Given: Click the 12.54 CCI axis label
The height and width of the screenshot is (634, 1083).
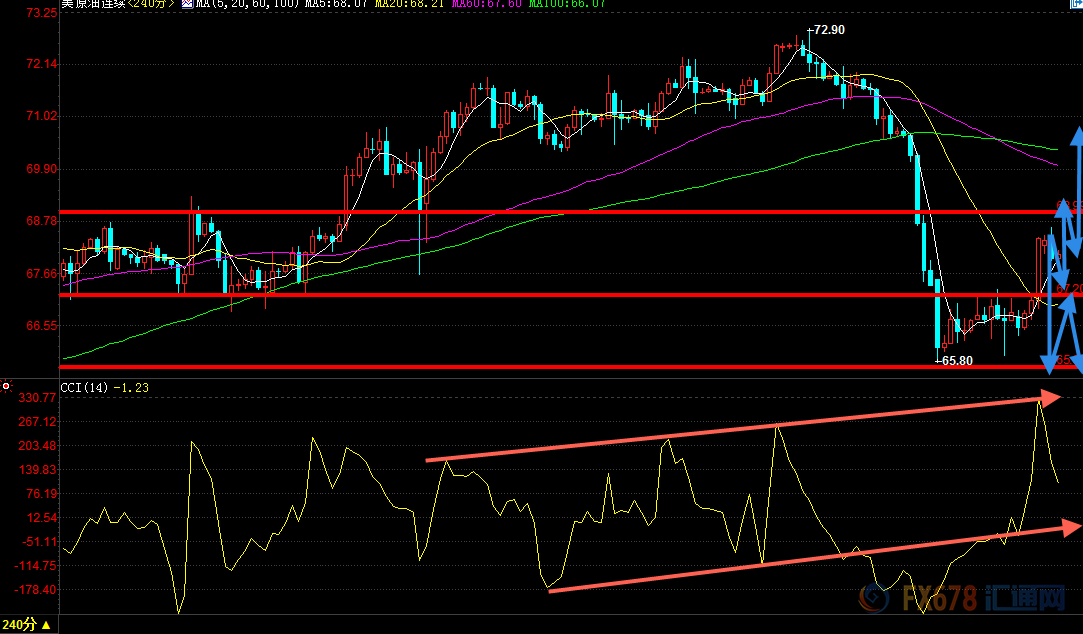Looking at the screenshot, I should click(x=41, y=518).
